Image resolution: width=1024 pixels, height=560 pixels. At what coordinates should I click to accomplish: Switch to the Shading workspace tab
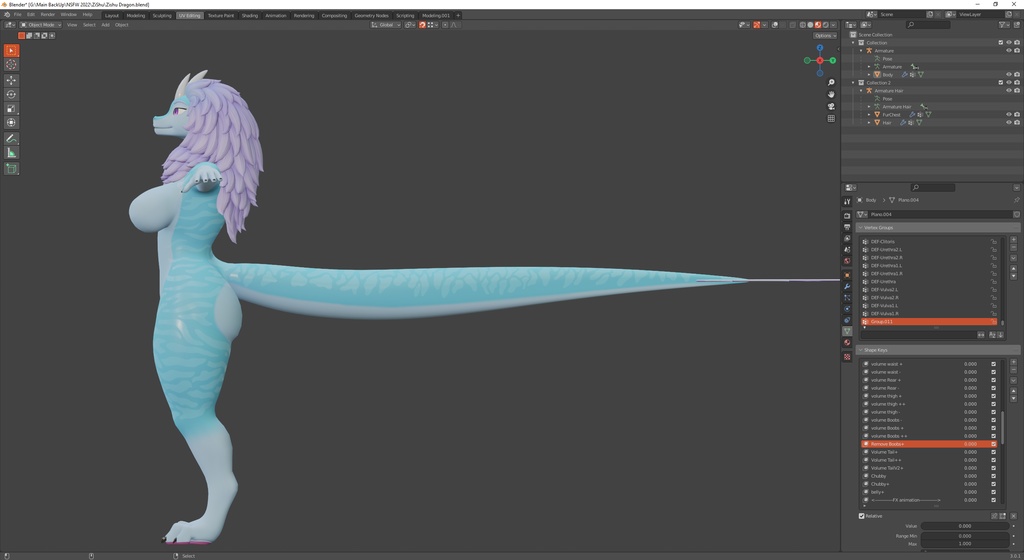click(249, 15)
